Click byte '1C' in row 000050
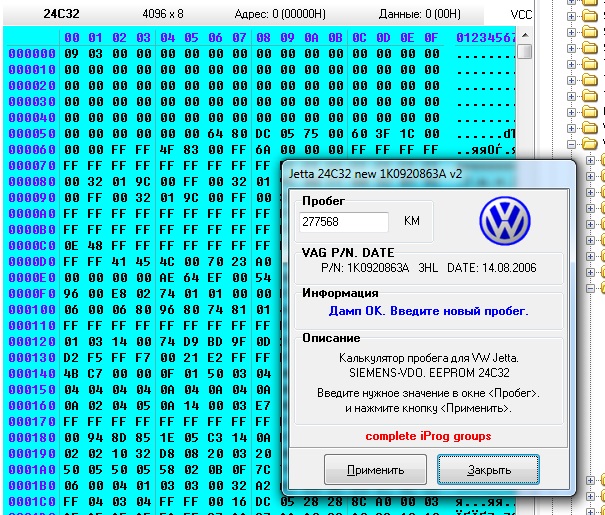This screenshot has height=515, width=605. pyautogui.click(x=407, y=134)
